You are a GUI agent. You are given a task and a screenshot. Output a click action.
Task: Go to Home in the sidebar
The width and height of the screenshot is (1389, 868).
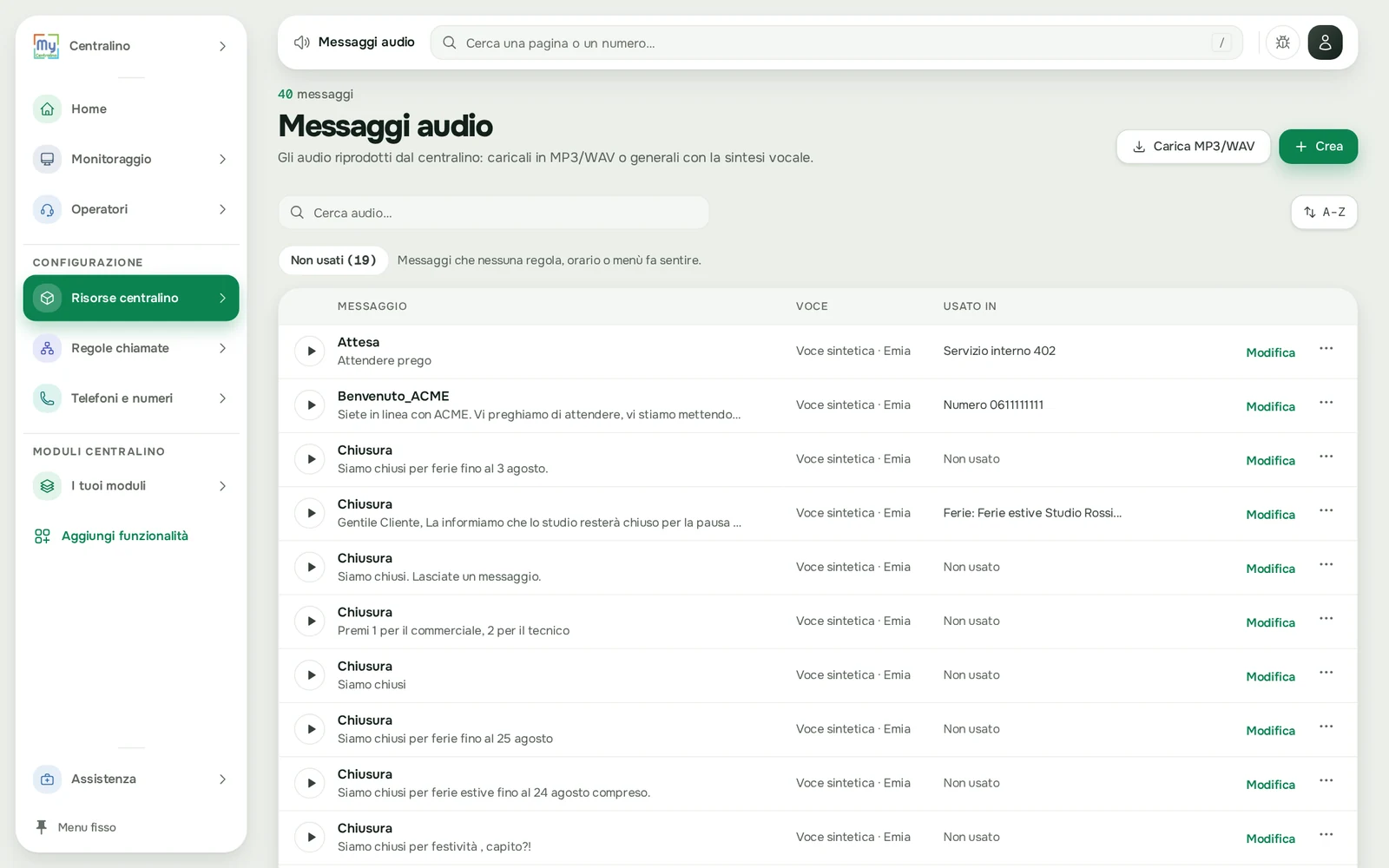pos(131,109)
